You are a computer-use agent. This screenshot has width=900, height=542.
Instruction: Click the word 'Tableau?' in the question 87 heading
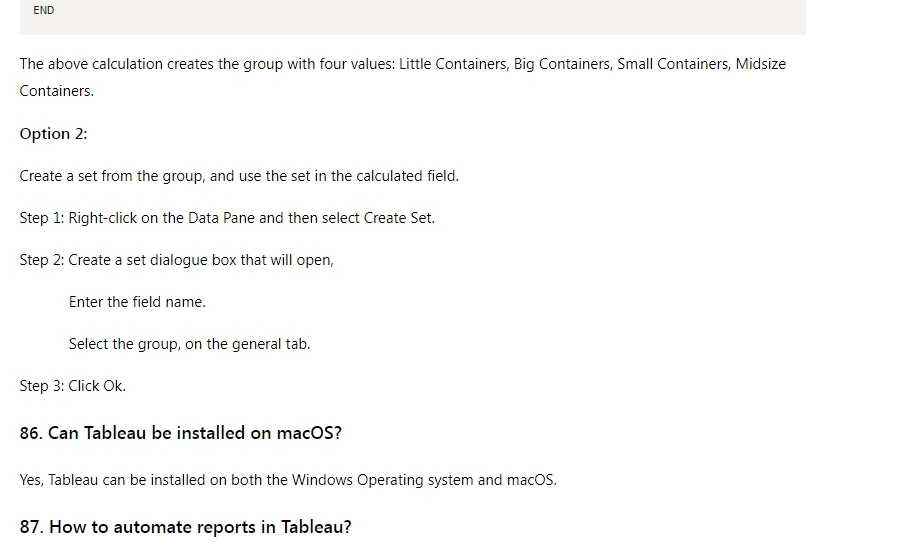coord(316,527)
